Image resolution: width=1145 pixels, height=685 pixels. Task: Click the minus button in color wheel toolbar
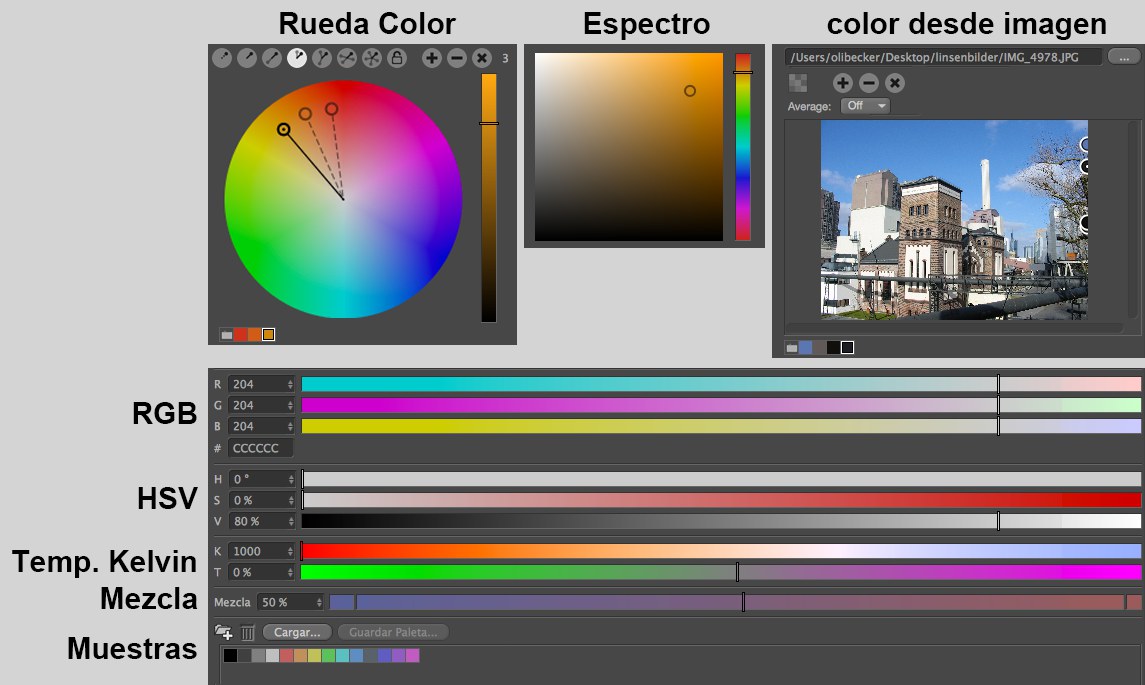[x=457, y=58]
